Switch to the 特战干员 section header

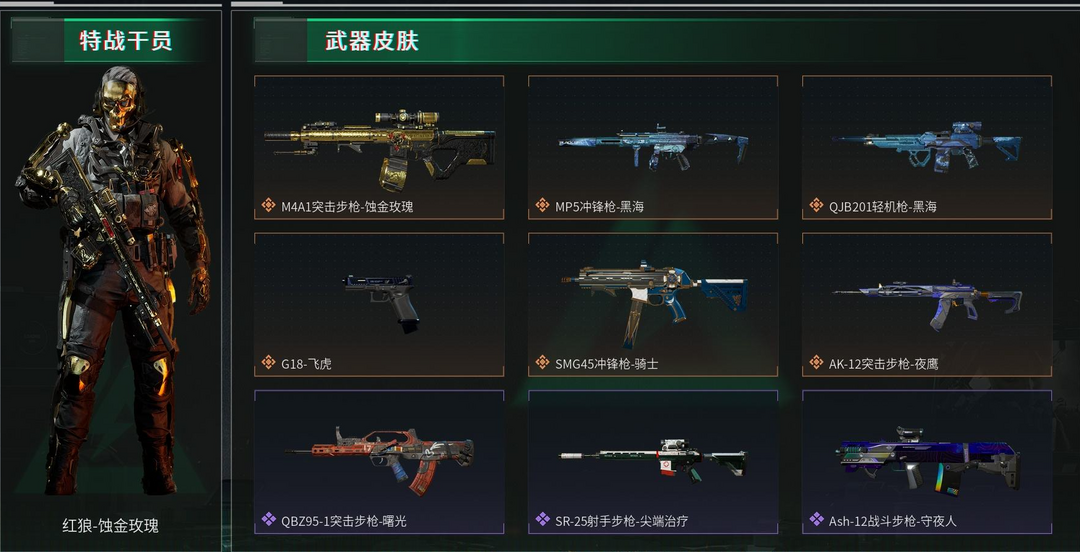(125, 41)
